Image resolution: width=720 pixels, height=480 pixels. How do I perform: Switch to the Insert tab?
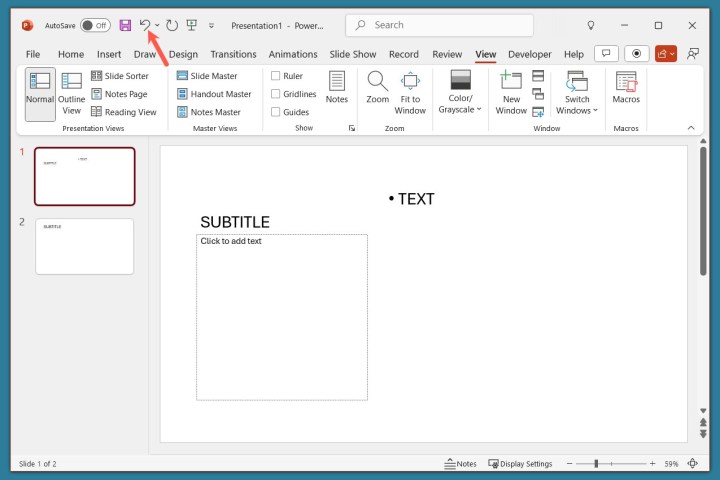109,54
